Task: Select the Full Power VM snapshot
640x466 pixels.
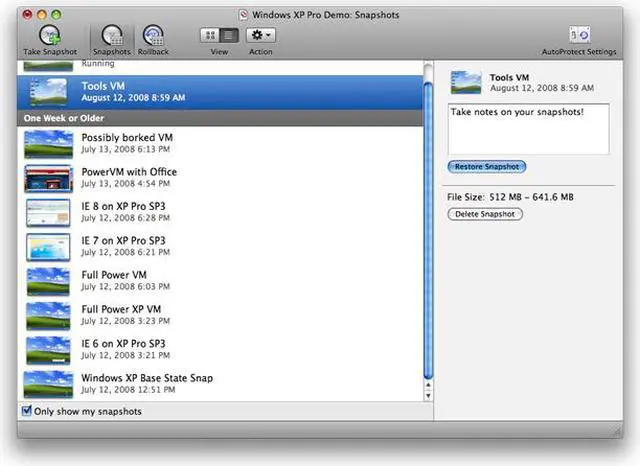Action: coord(220,281)
